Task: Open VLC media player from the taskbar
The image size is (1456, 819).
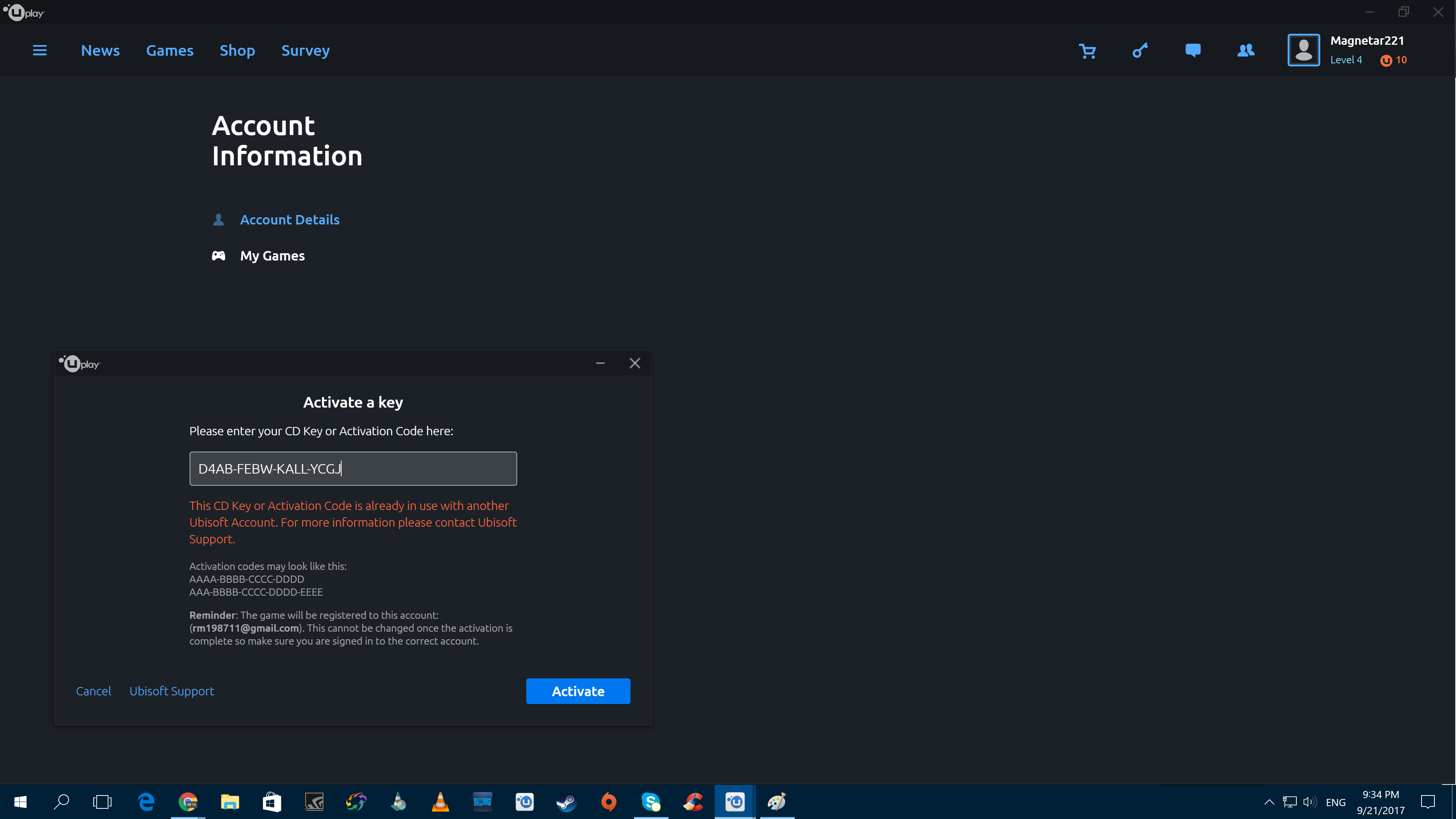Action: (x=440, y=802)
